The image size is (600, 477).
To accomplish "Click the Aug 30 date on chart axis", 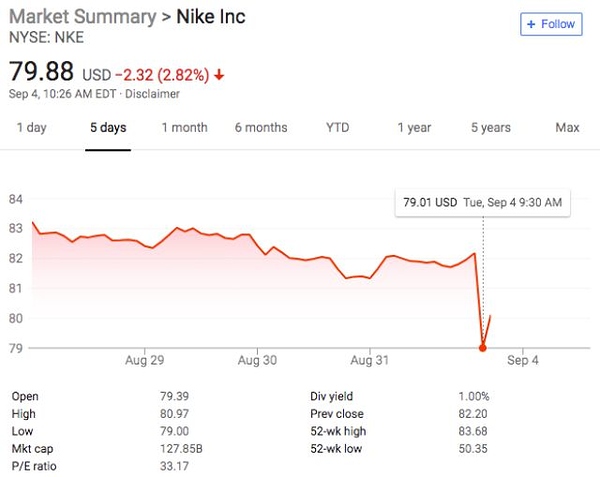I will pyautogui.click(x=257, y=359).
